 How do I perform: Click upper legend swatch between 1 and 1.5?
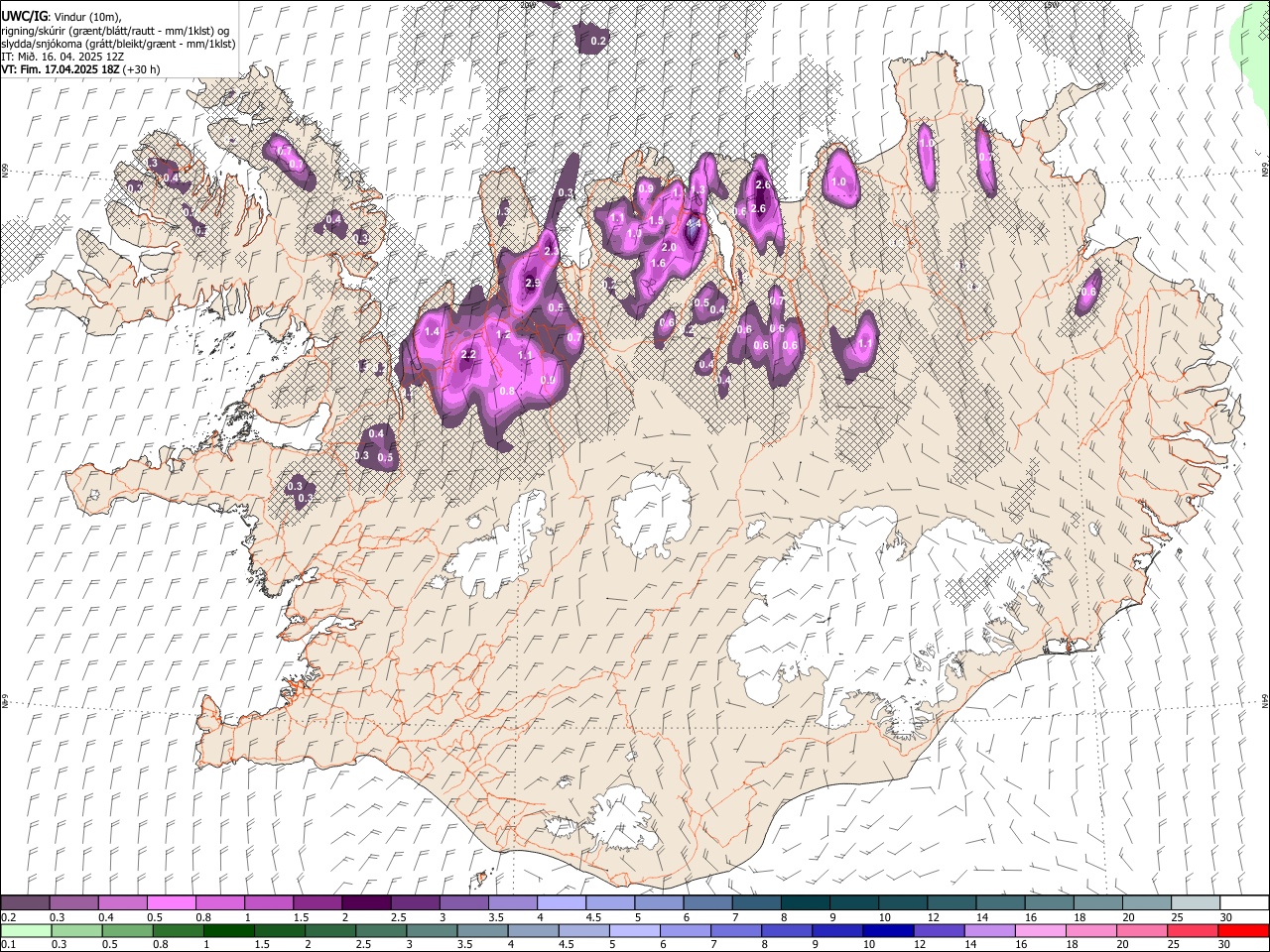[x=268, y=902]
